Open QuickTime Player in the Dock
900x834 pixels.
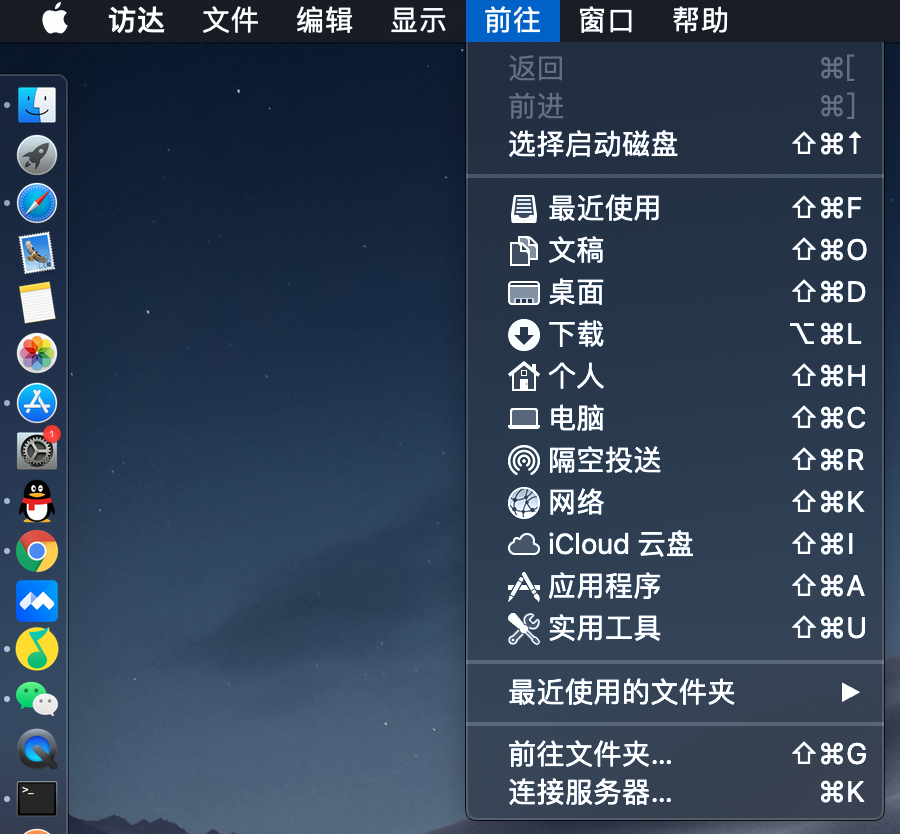pyautogui.click(x=37, y=749)
